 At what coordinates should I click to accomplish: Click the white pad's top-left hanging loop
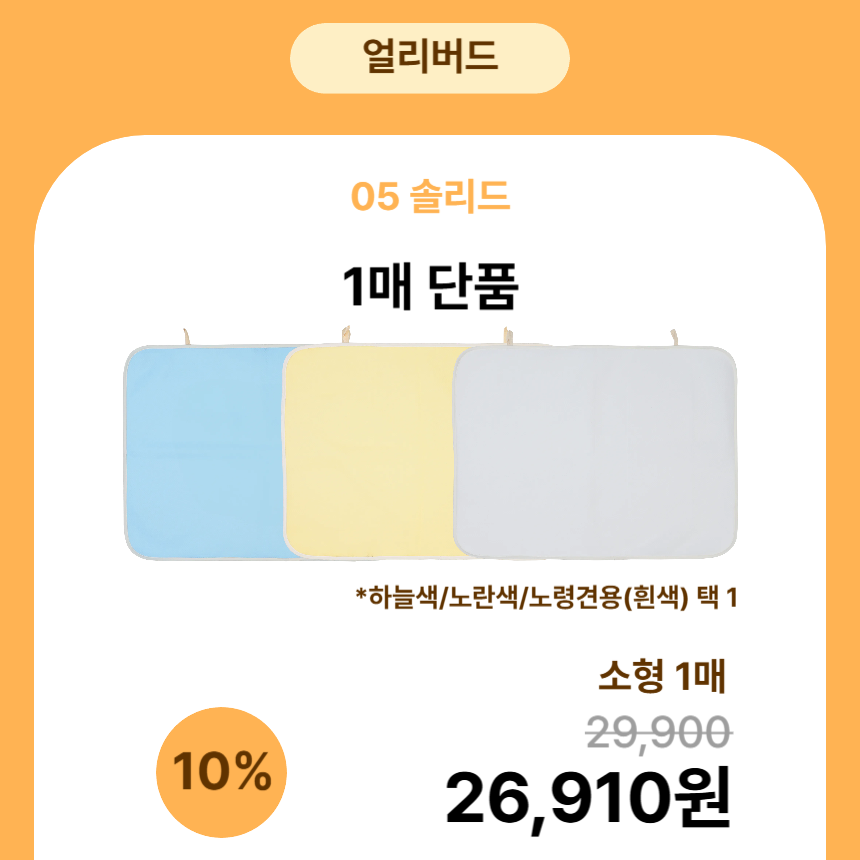click(x=507, y=336)
